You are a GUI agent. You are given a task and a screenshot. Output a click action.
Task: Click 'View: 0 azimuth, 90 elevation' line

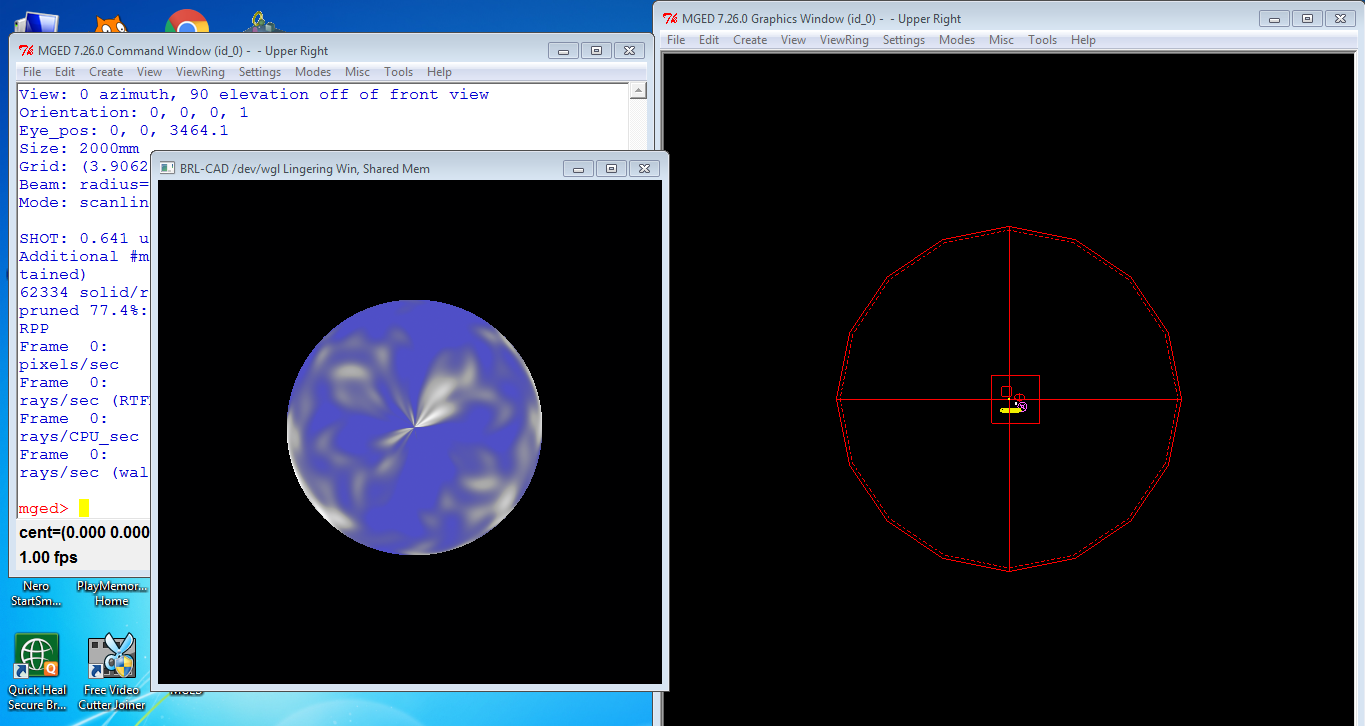pyautogui.click(x=254, y=94)
